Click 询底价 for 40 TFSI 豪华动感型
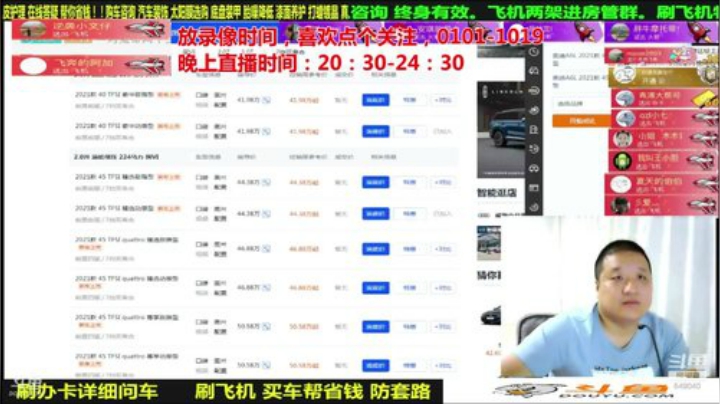Screen dimensions: 720x404 pyautogui.click(x=376, y=131)
